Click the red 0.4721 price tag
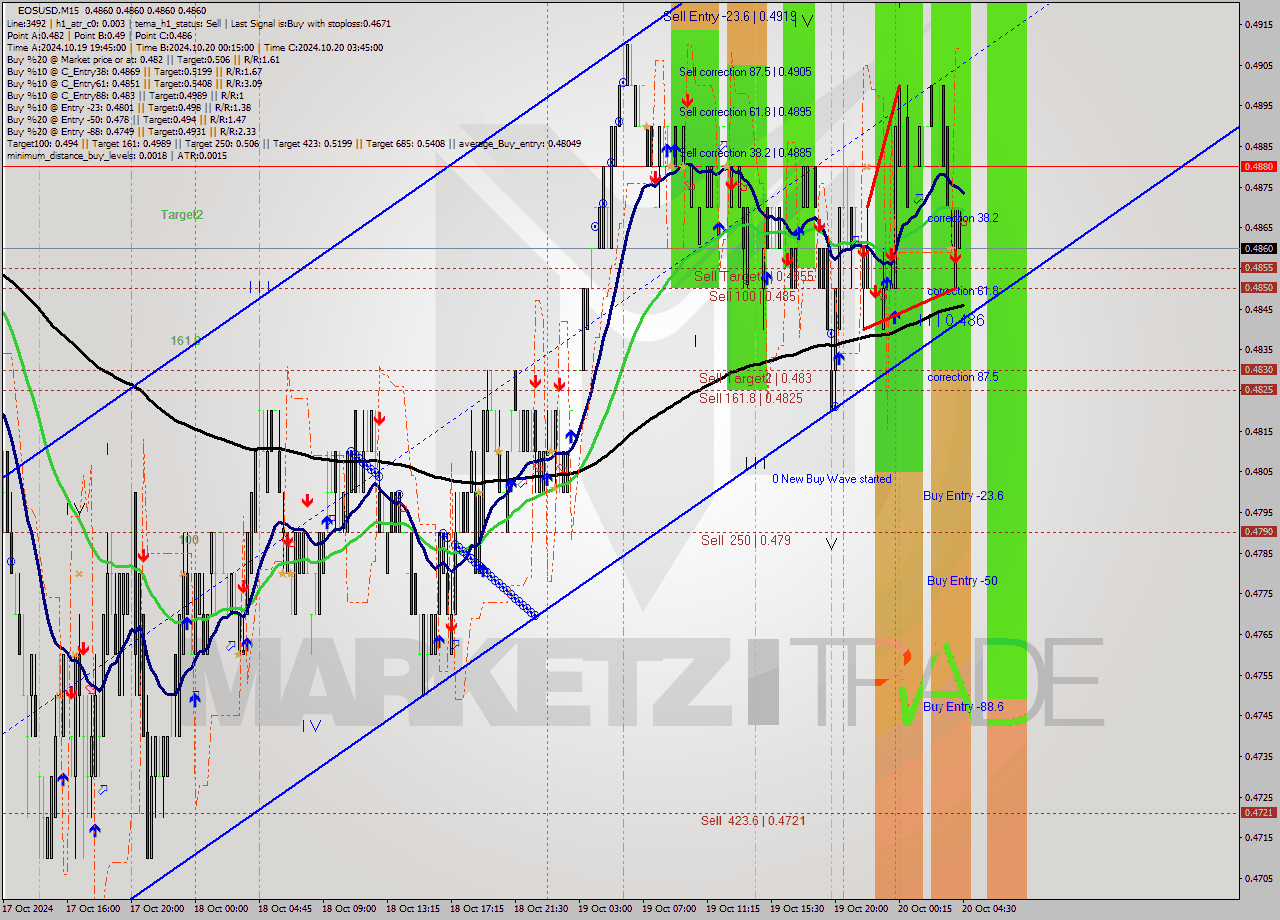1280x920 pixels. pyautogui.click(x=1258, y=813)
